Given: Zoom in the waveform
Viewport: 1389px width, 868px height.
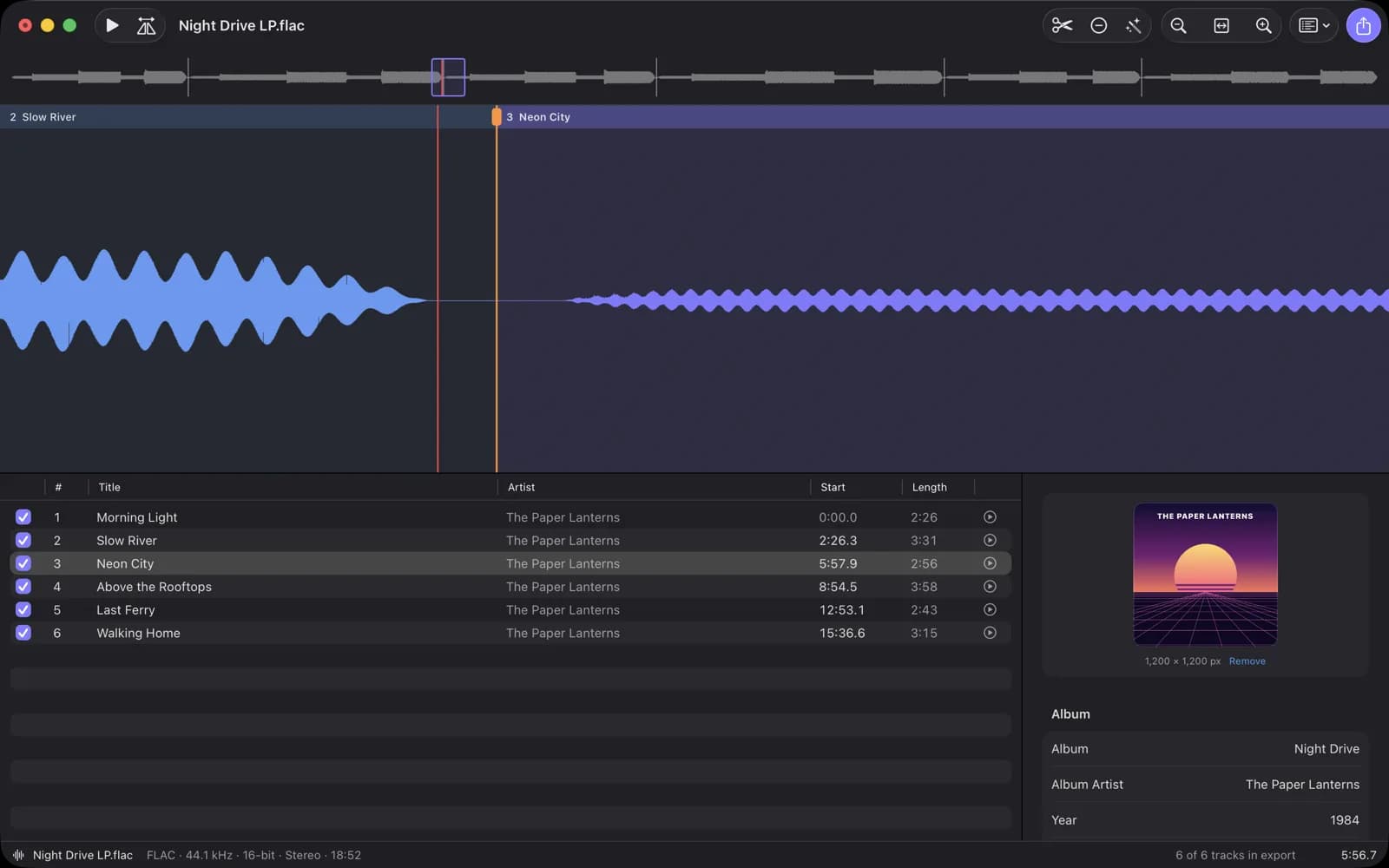Looking at the screenshot, I should [x=1264, y=25].
